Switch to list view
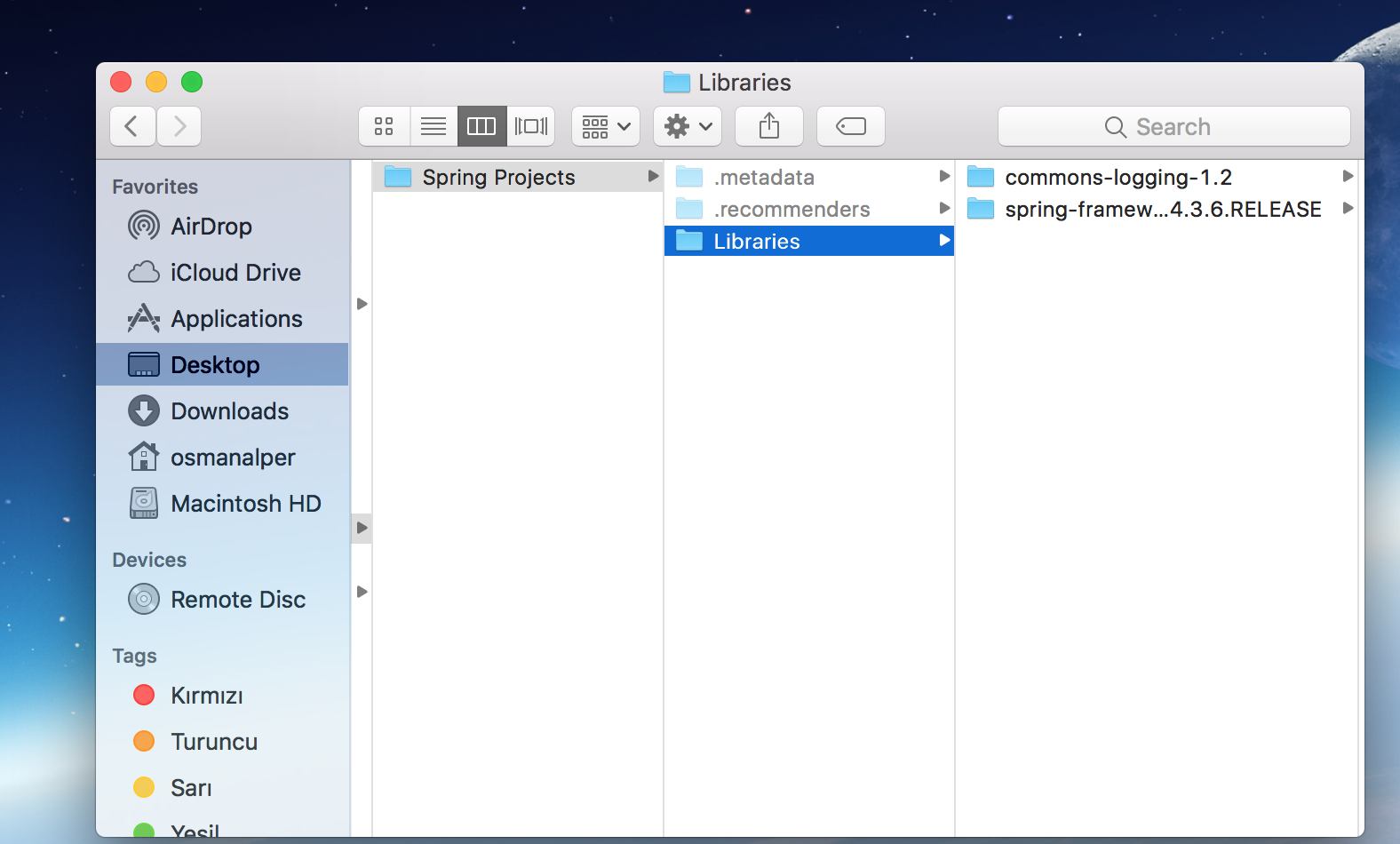The image size is (1400, 844). (x=434, y=126)
